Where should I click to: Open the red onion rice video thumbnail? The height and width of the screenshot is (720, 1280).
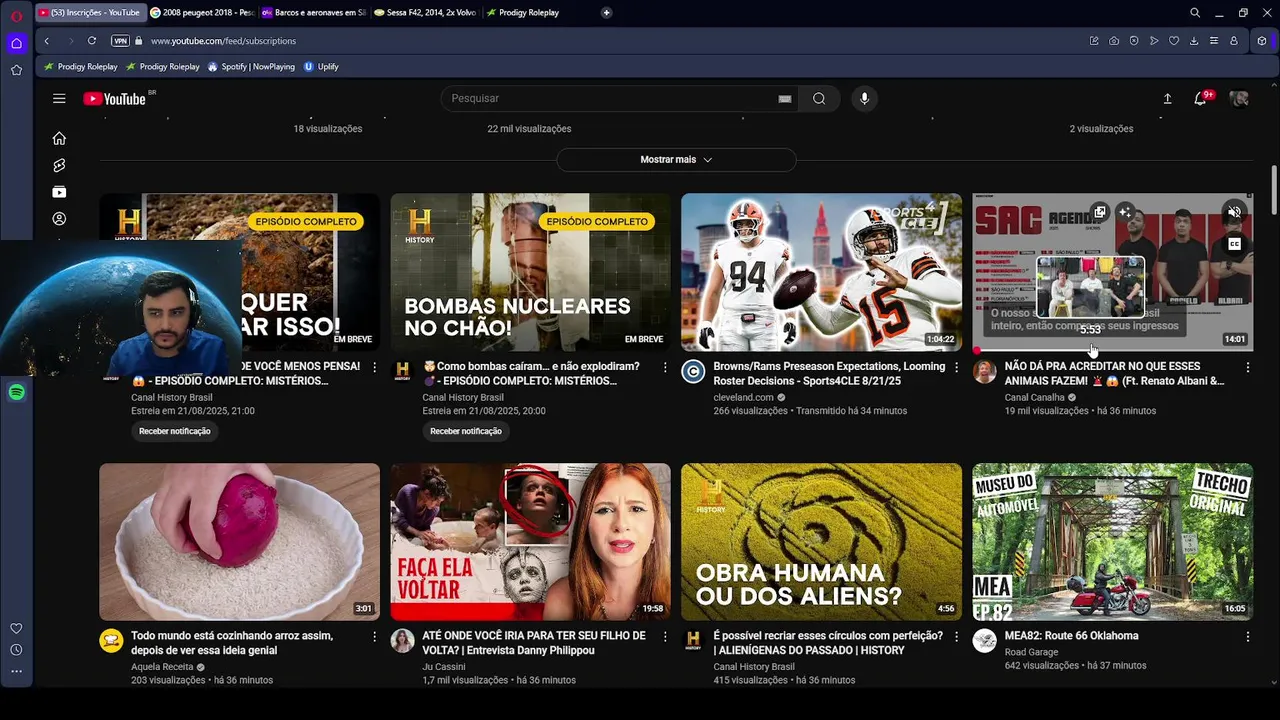(240, 541)
